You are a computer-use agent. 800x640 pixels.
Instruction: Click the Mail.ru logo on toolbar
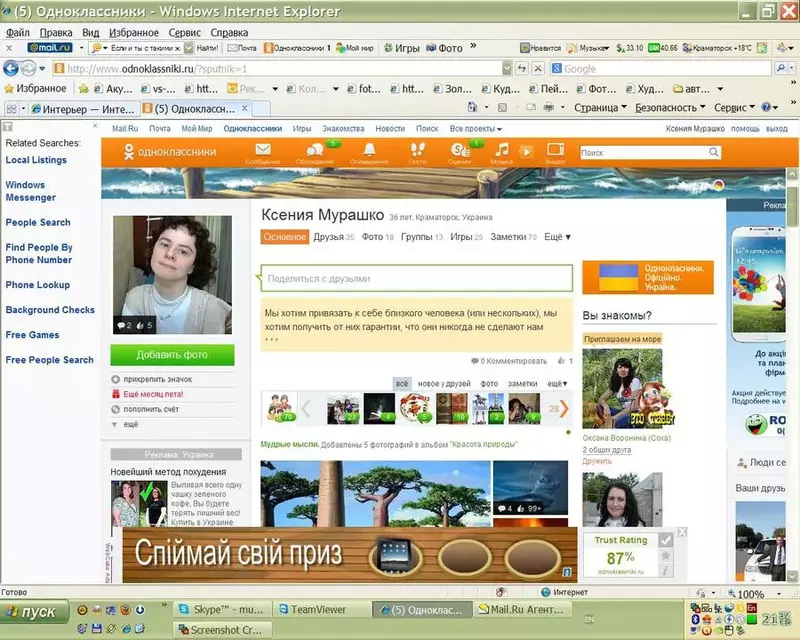pyautogui.click(x=50, y=47)
